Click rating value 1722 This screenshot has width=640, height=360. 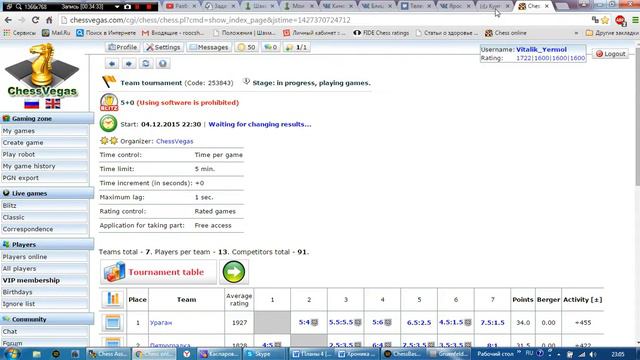pyautogui.click(x=524, y=58)
